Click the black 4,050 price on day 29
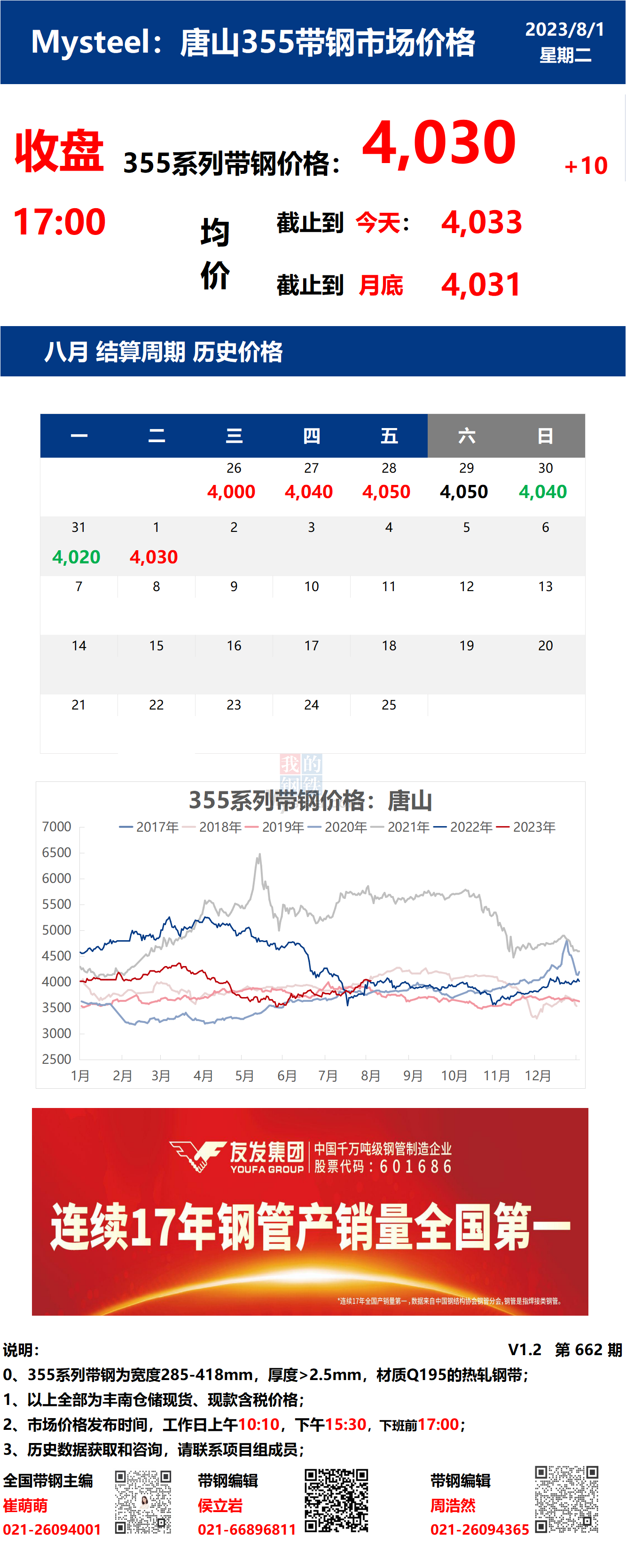626x1568 pixels. pyautogui.click(x=464, y=492)
